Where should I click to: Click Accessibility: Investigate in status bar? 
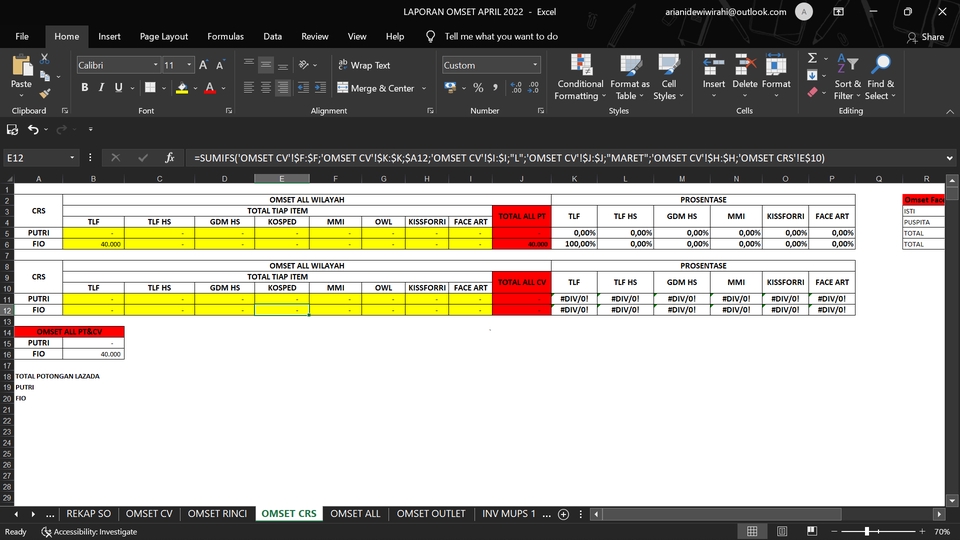click(x=89, y=531)
